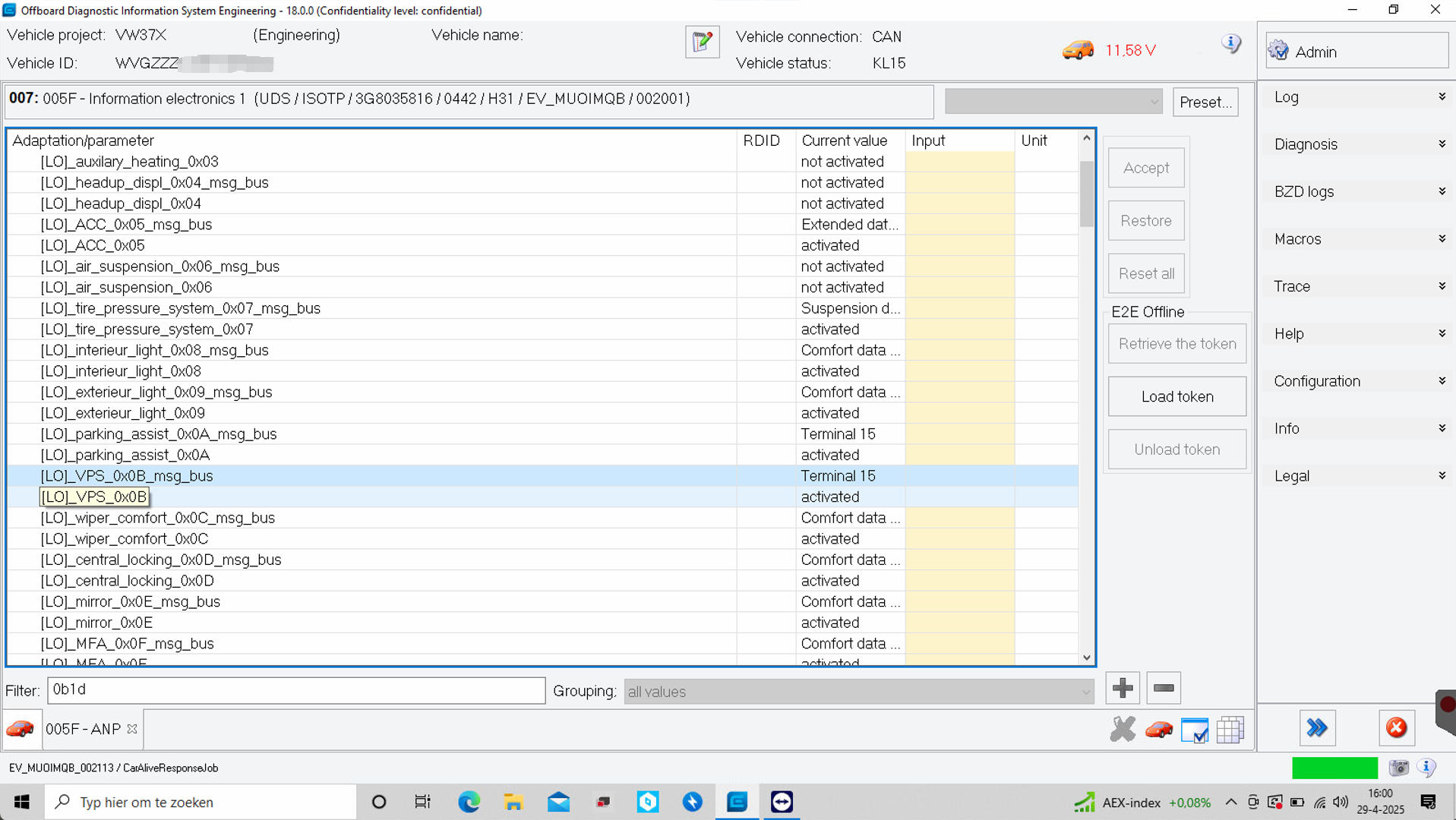
Task: Open the notification center icon
Action: tap(1428, 802)
